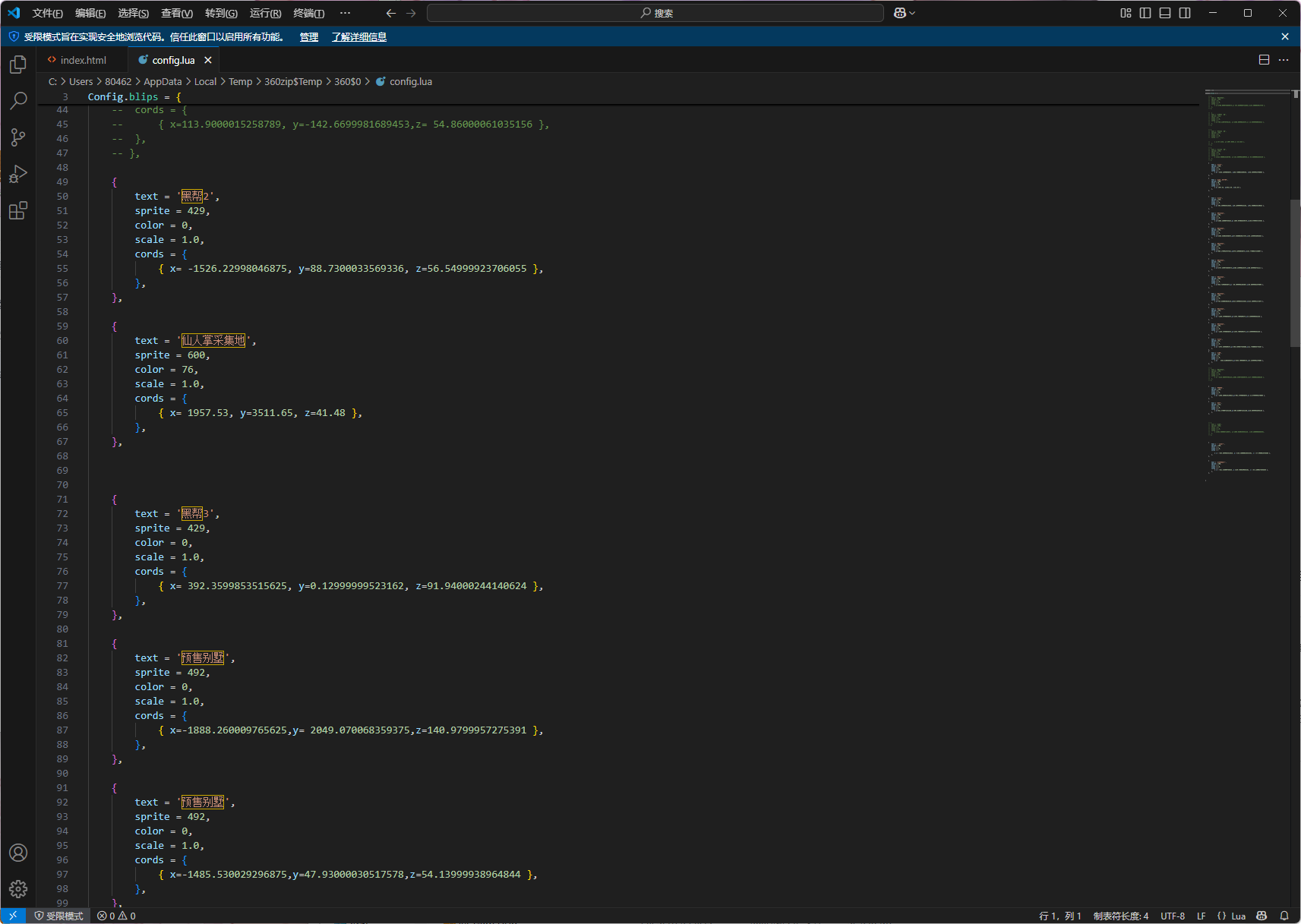The image size is (1301, 924).
Task: Open the Search view in activity bar
Action: tap(18, 100)
